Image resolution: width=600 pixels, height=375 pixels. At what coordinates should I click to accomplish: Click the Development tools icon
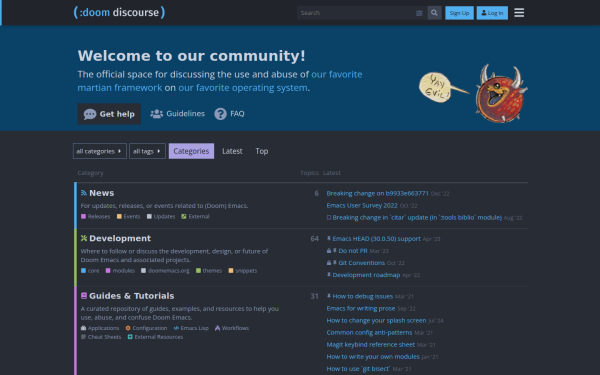tap(84, 238)
